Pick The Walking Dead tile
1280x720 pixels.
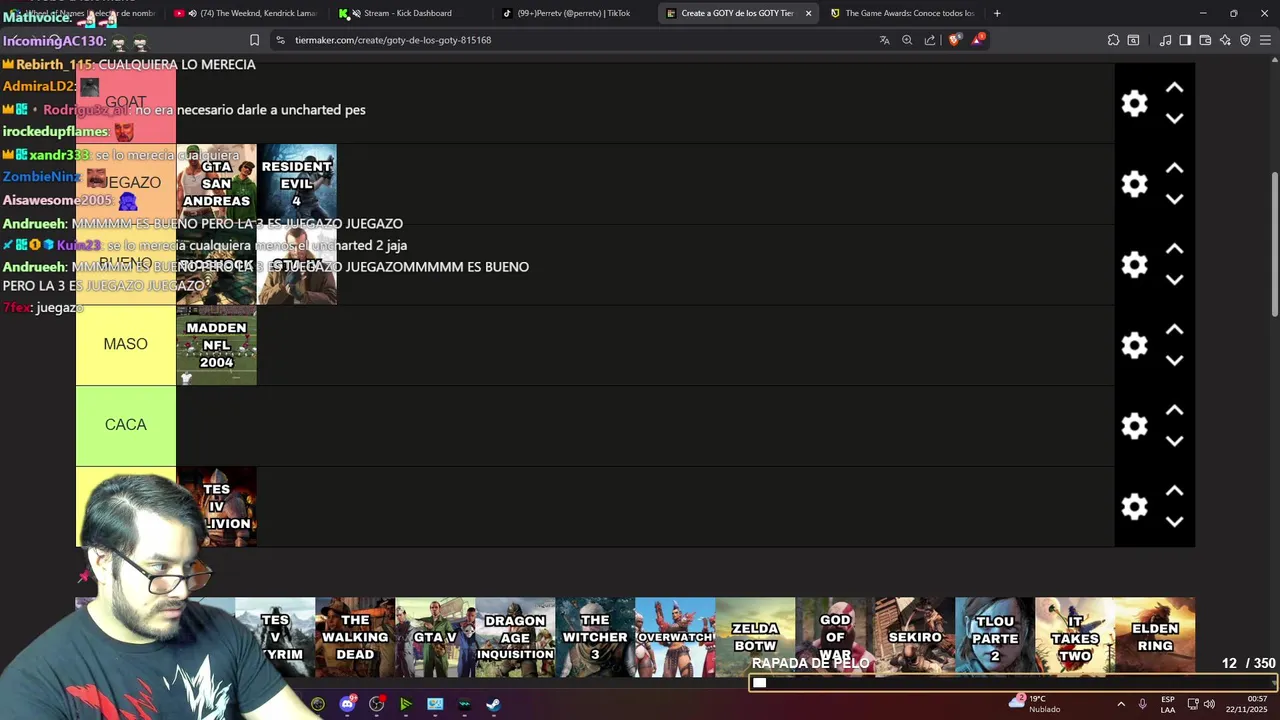click(355, 637)
